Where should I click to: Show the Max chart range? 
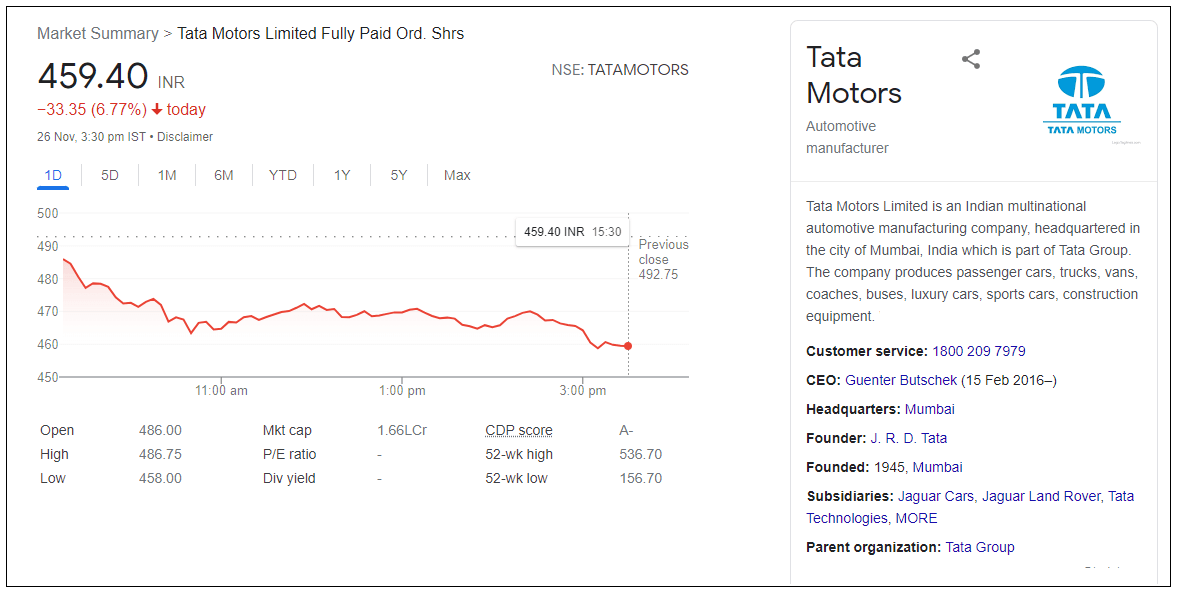[457, 175]
